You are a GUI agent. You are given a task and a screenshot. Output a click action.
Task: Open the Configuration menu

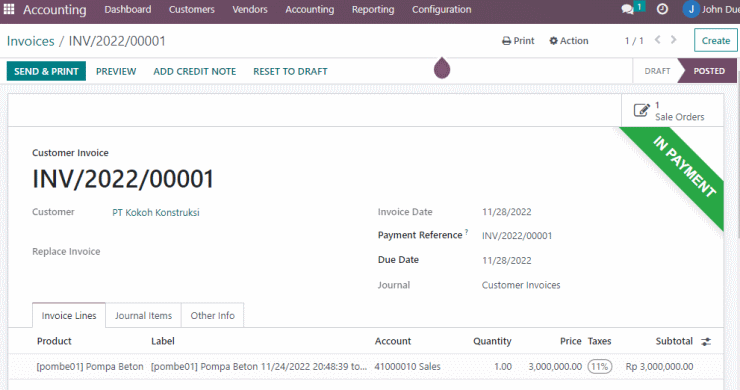pyautogui.click(x=442, y=9)
